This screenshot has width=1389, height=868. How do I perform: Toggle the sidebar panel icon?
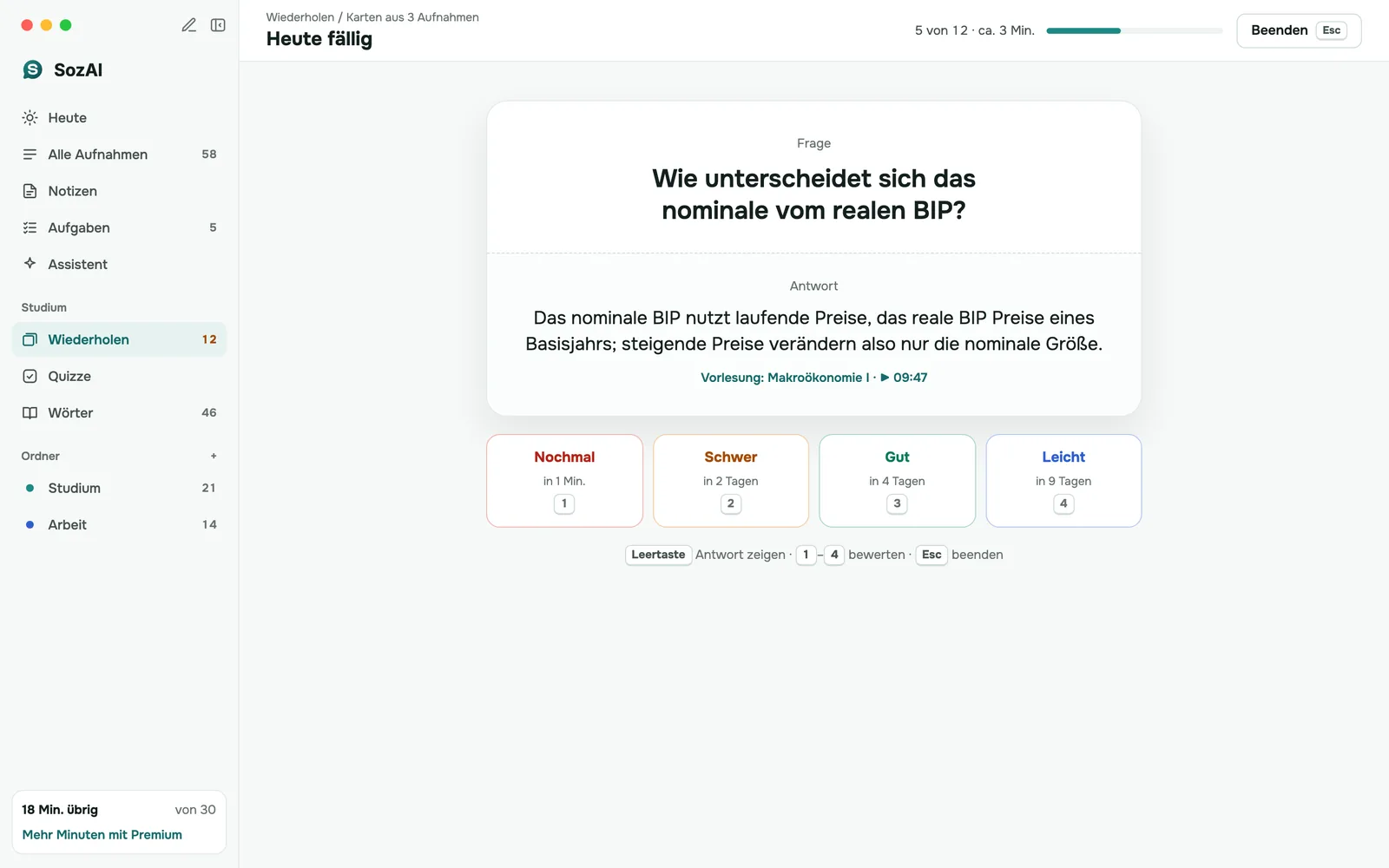218,25
